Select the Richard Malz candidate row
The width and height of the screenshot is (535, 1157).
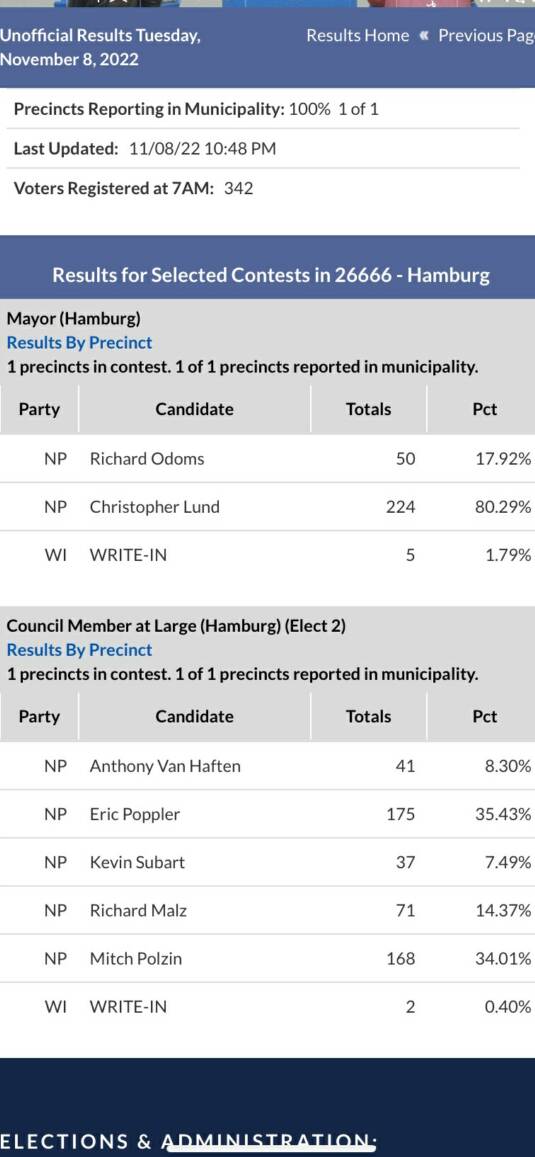(x=267, y=911)
